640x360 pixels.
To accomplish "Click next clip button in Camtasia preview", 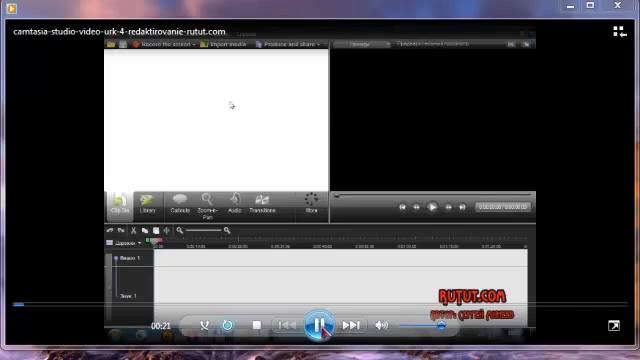I will (462, 207).
